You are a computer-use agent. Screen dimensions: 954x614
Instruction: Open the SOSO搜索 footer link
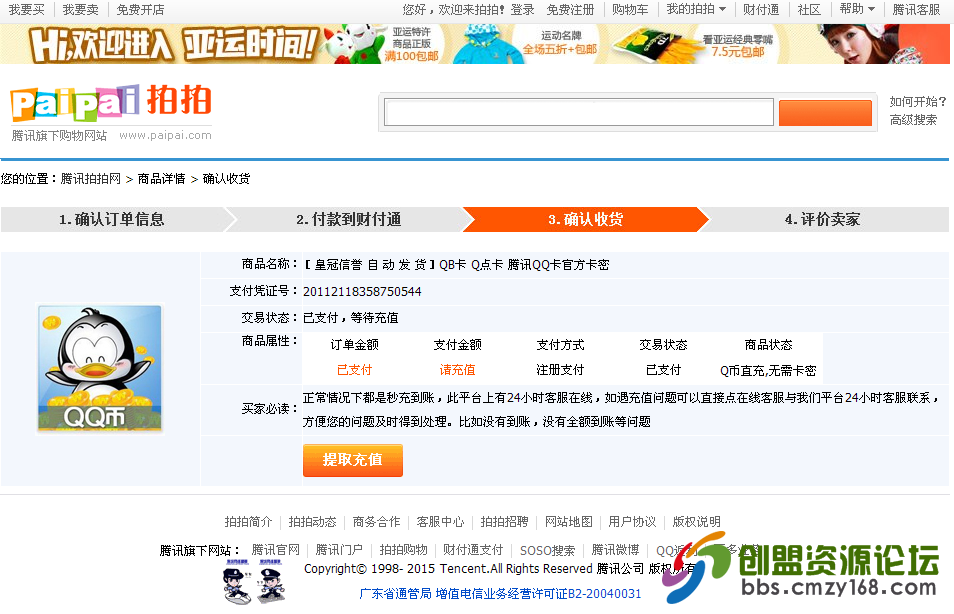click(548, 551)
